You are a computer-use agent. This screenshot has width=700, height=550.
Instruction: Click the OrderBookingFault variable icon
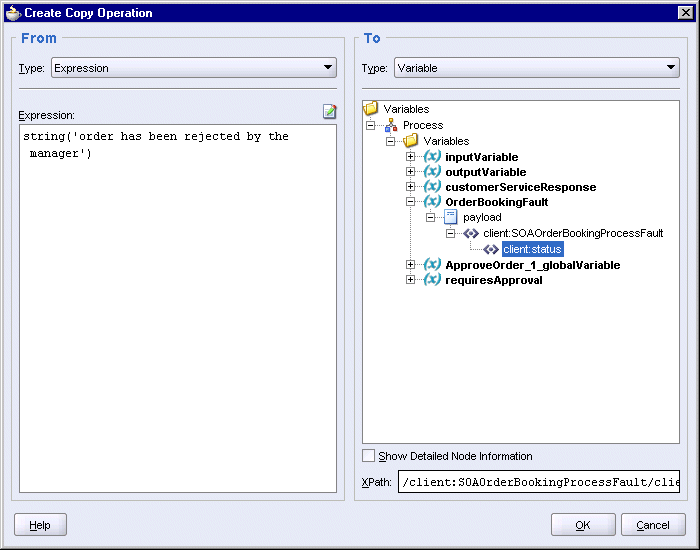[432, 202]
